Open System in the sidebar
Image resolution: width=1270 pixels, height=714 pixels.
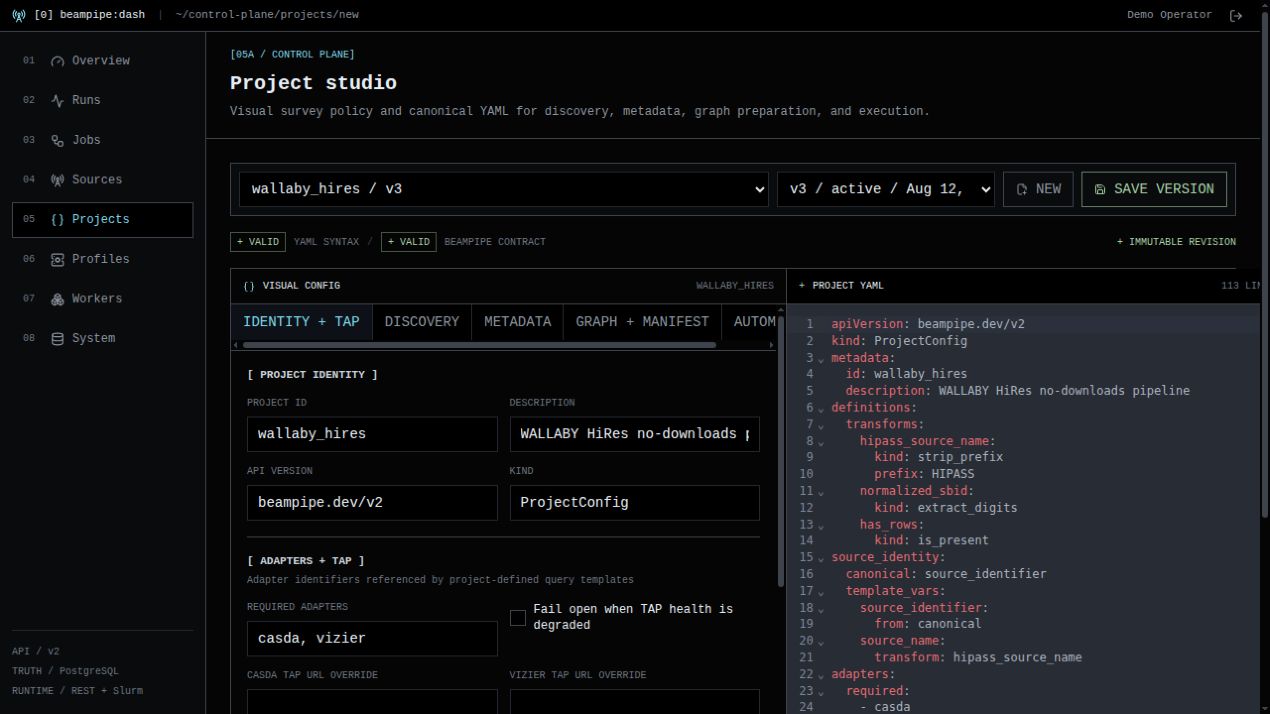pyautogui.click(x=102, y=339)
